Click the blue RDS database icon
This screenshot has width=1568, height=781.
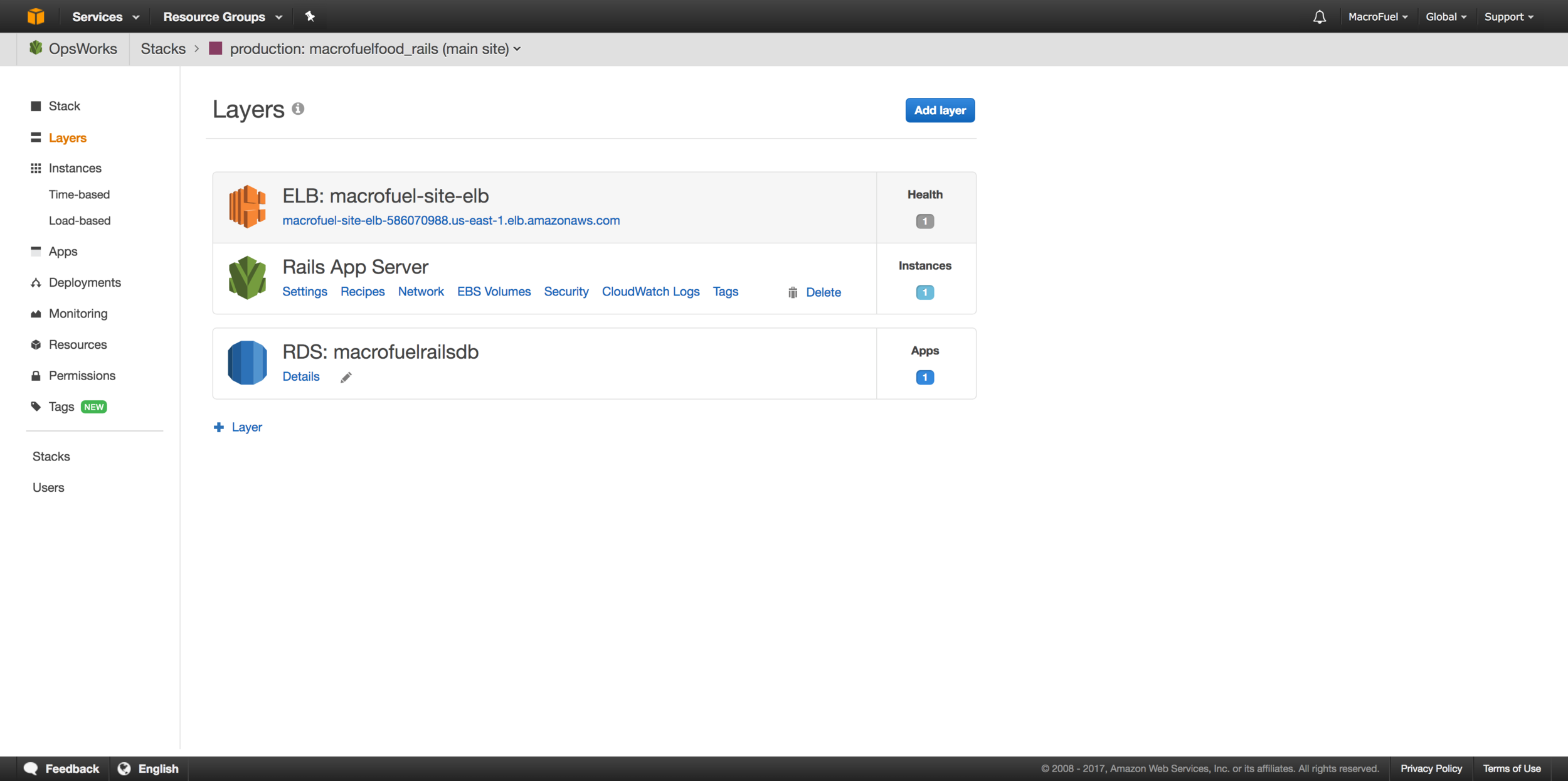click(247, 363)
